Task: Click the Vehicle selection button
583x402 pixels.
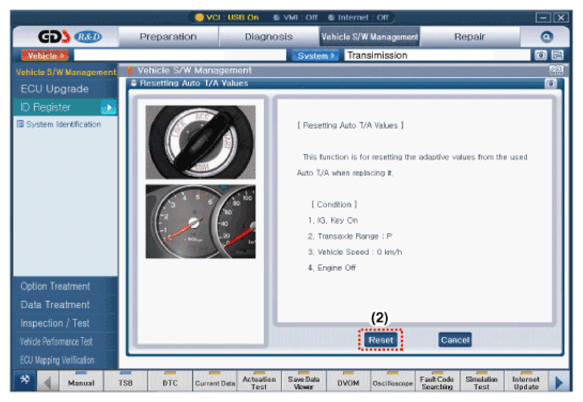Action: (45, 55)
